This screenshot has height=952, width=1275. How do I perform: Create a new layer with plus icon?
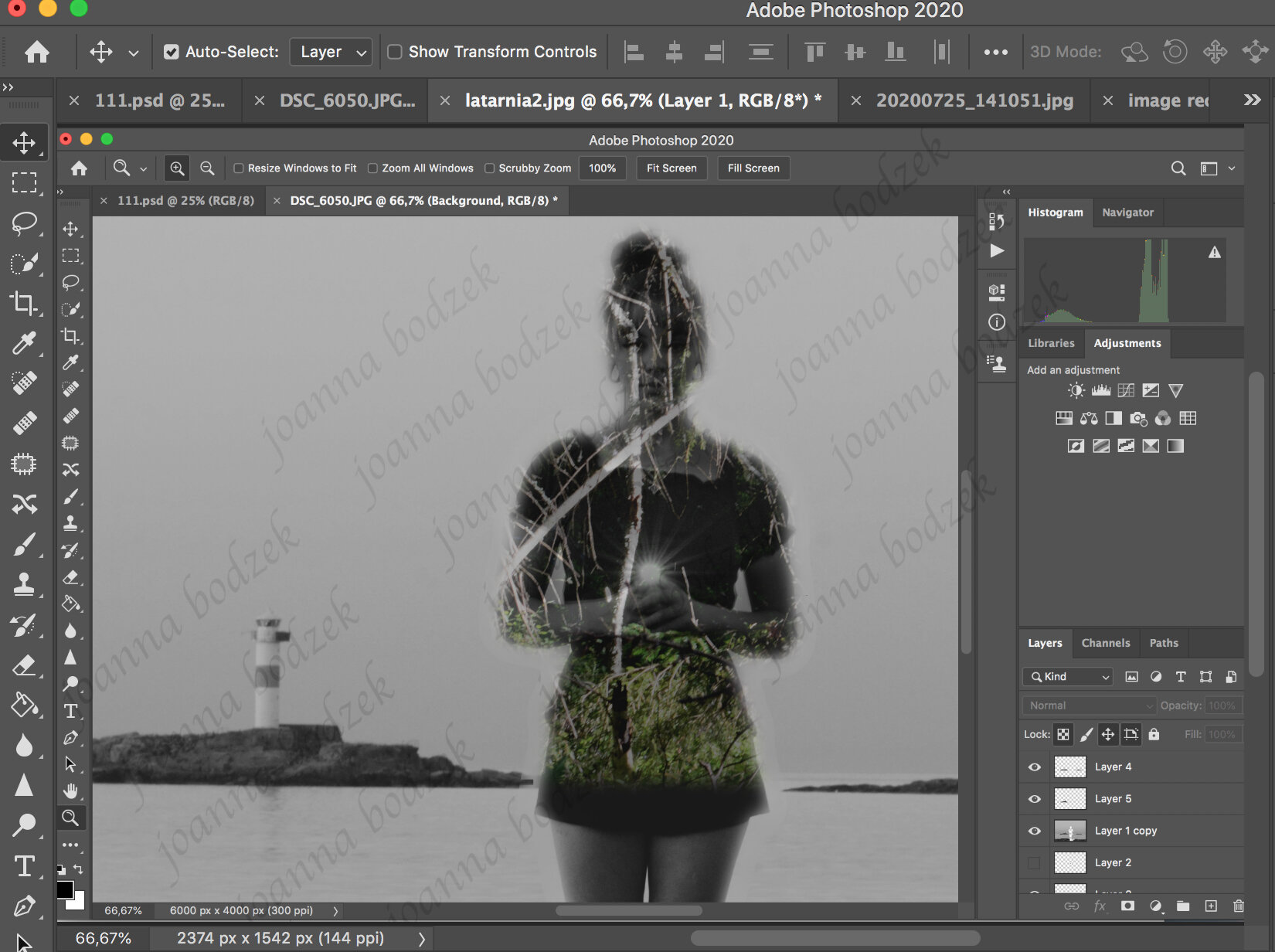(1211, 906)
